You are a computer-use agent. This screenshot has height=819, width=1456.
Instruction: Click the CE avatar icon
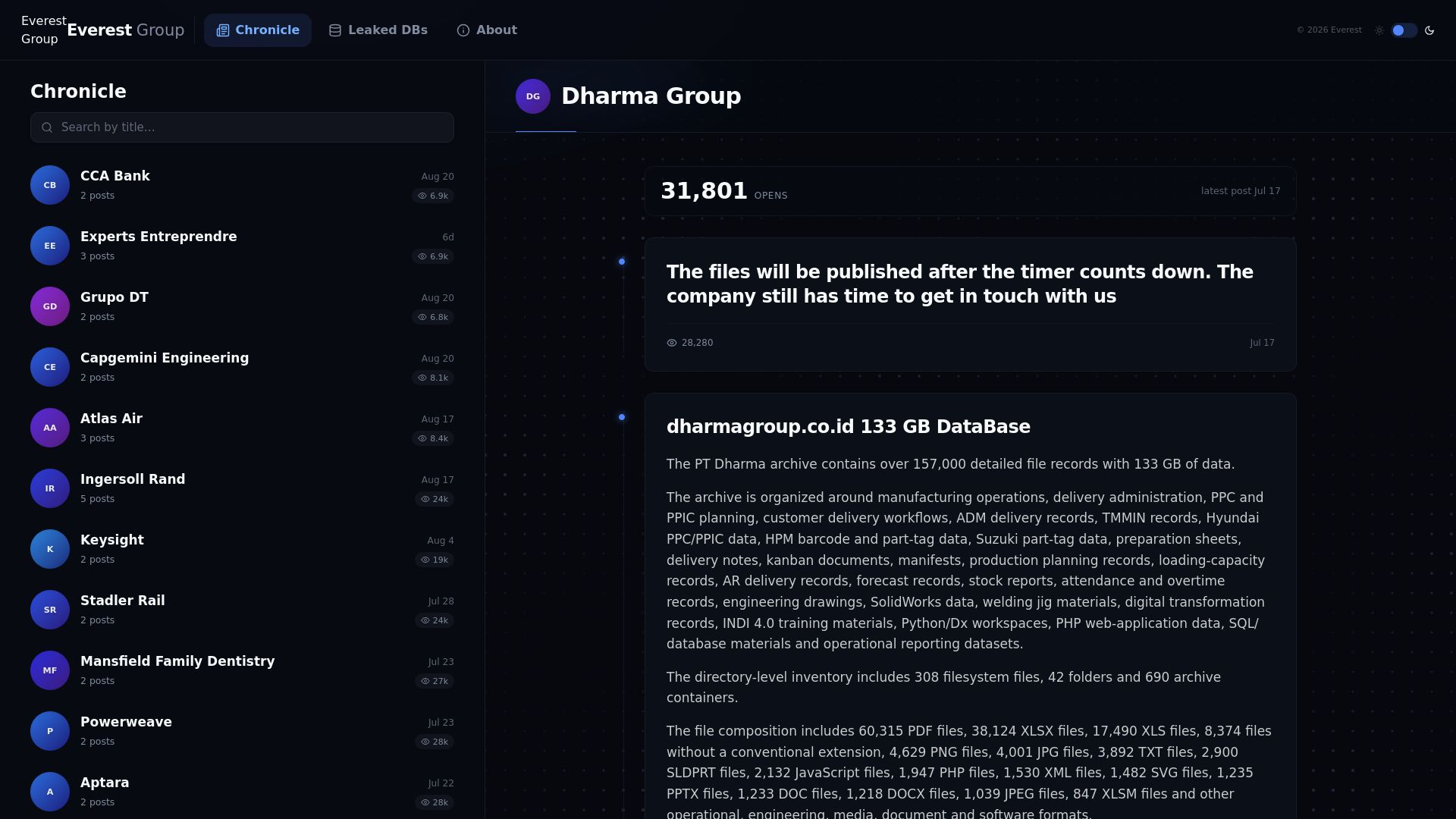click(x=50, y=367)
